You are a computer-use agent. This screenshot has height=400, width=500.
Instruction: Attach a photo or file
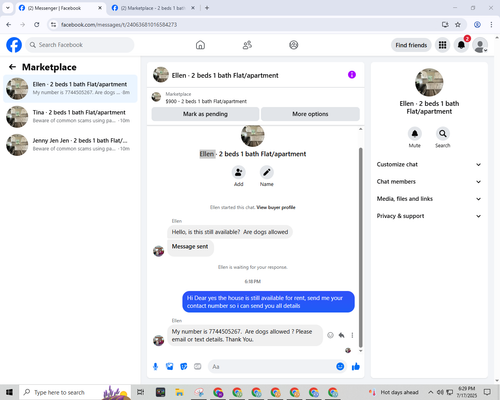[170, 367]
